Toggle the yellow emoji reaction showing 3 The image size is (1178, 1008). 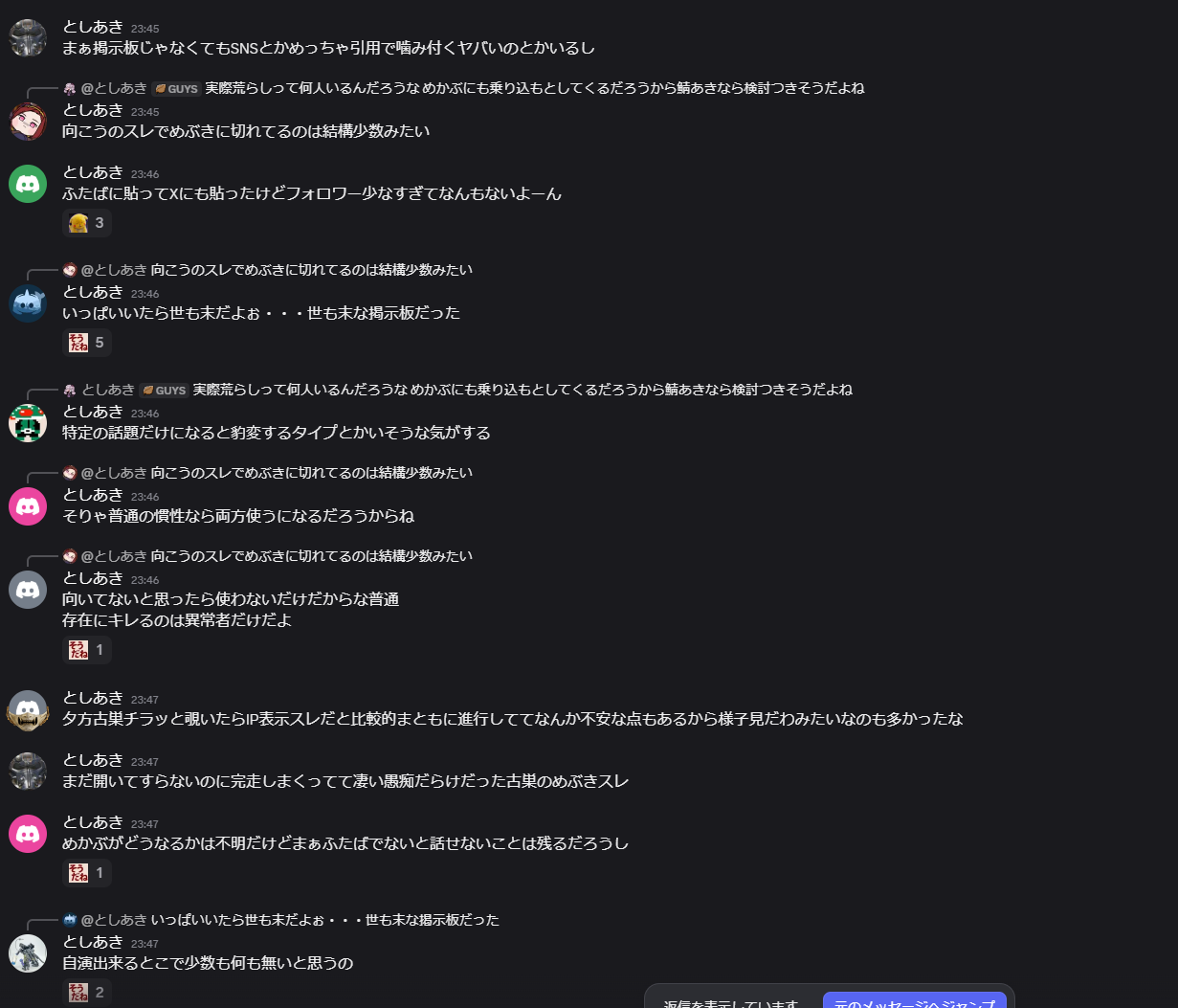point(87,223)
